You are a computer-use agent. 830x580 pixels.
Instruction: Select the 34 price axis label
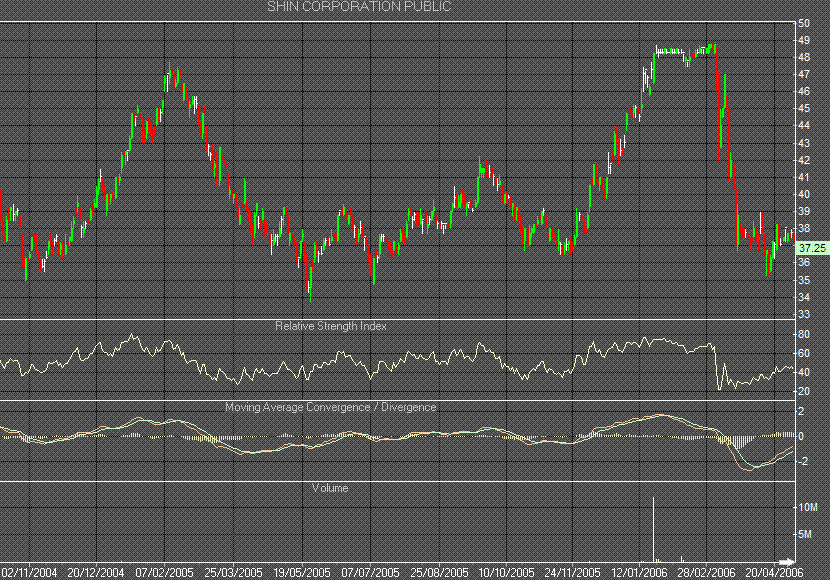pos(804,297)
